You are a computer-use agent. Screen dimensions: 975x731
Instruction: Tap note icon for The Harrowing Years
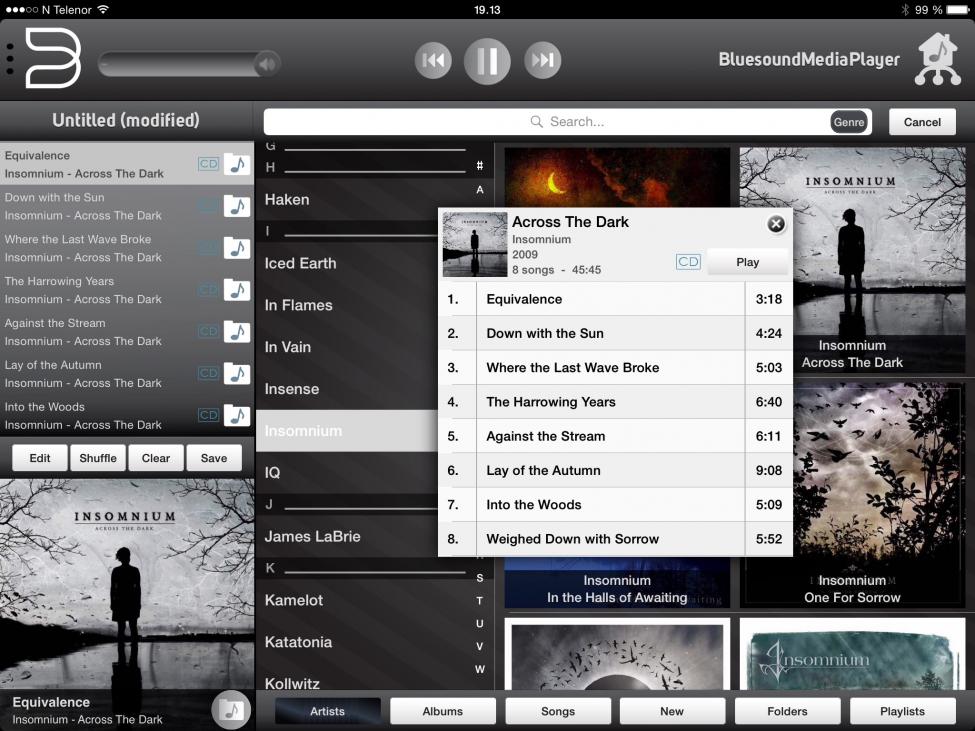(237, 290)
